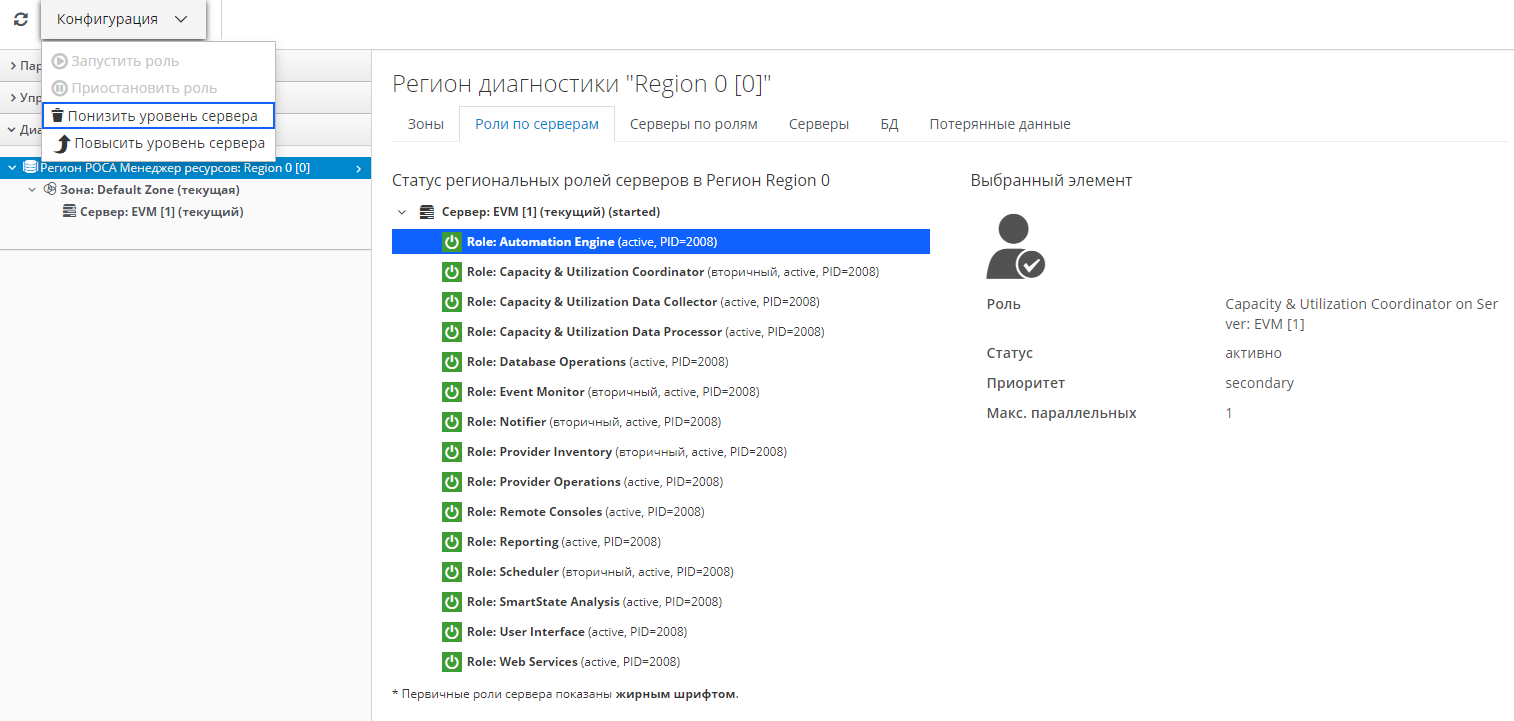Select Сервер: EVM [1] in left tree
1514x721 pixels.
[x=161, y=211]
